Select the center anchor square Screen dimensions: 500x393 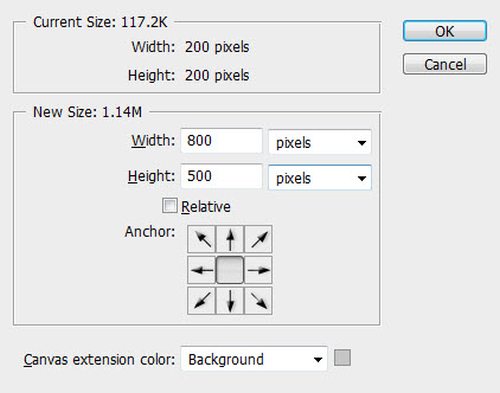point(230,270)
